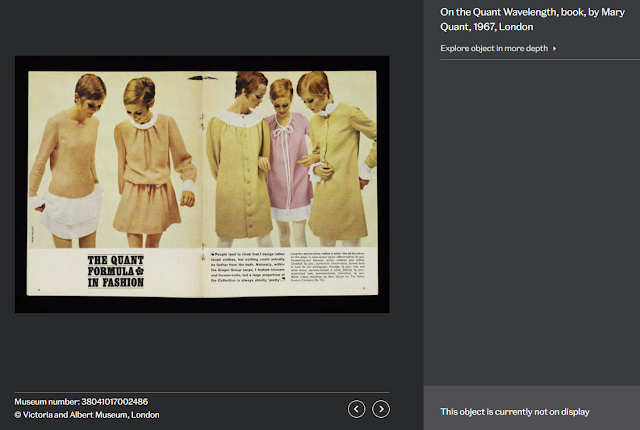Screen dimensions: 640x430
Task: Select the title 'On the Quant Wavelength, book'
Action: point(532,19)
